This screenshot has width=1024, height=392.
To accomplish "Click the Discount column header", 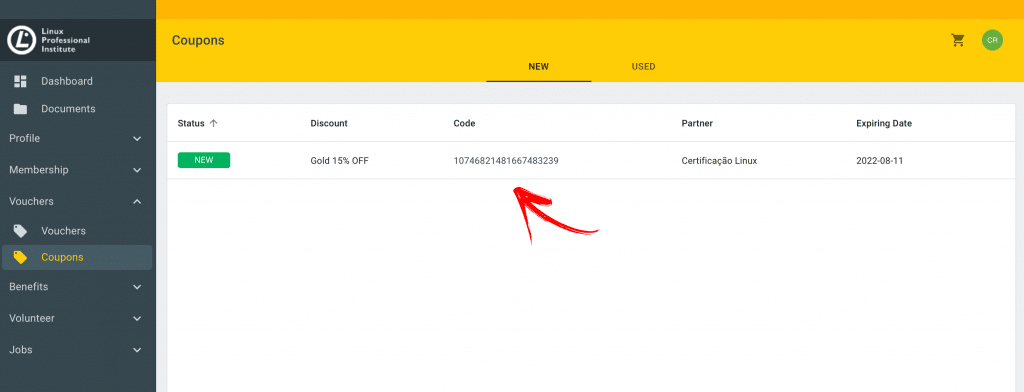I will (x=329, y=123).
